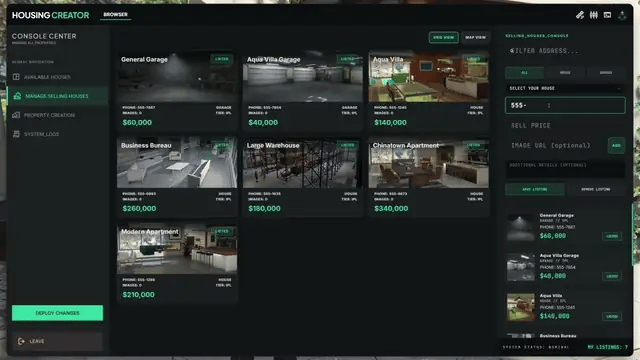Select the Garage filter tab

click(x=606, y=73)
